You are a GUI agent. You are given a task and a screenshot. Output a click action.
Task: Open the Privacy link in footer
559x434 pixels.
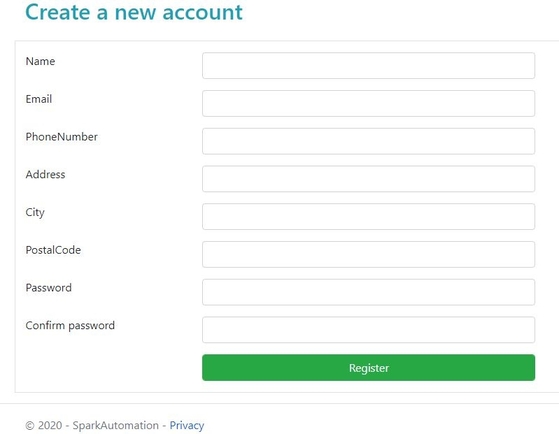coord(187,425)
